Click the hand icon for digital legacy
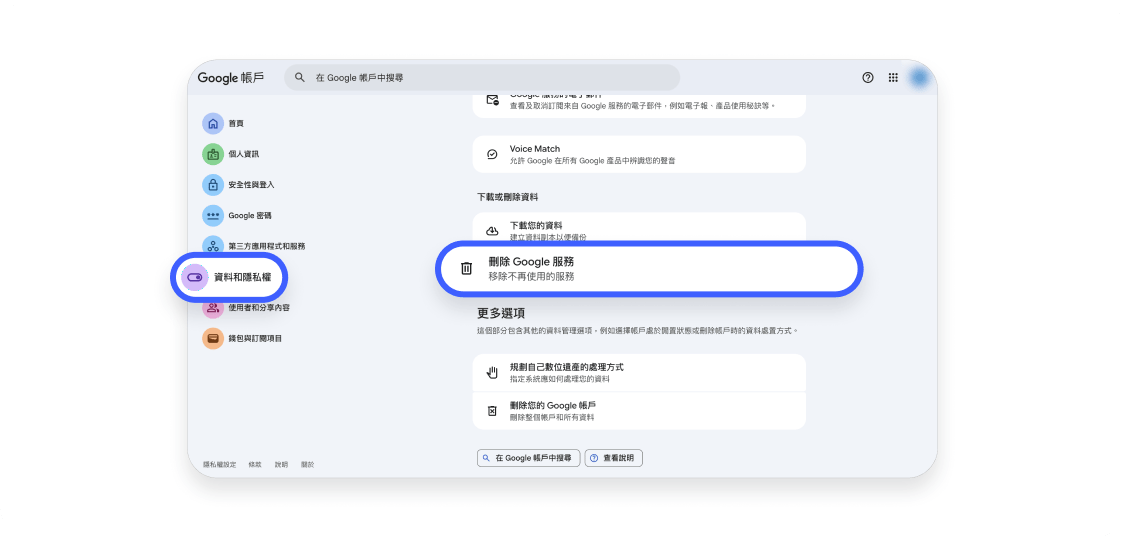1125x538 pixels. pos(492,372)
